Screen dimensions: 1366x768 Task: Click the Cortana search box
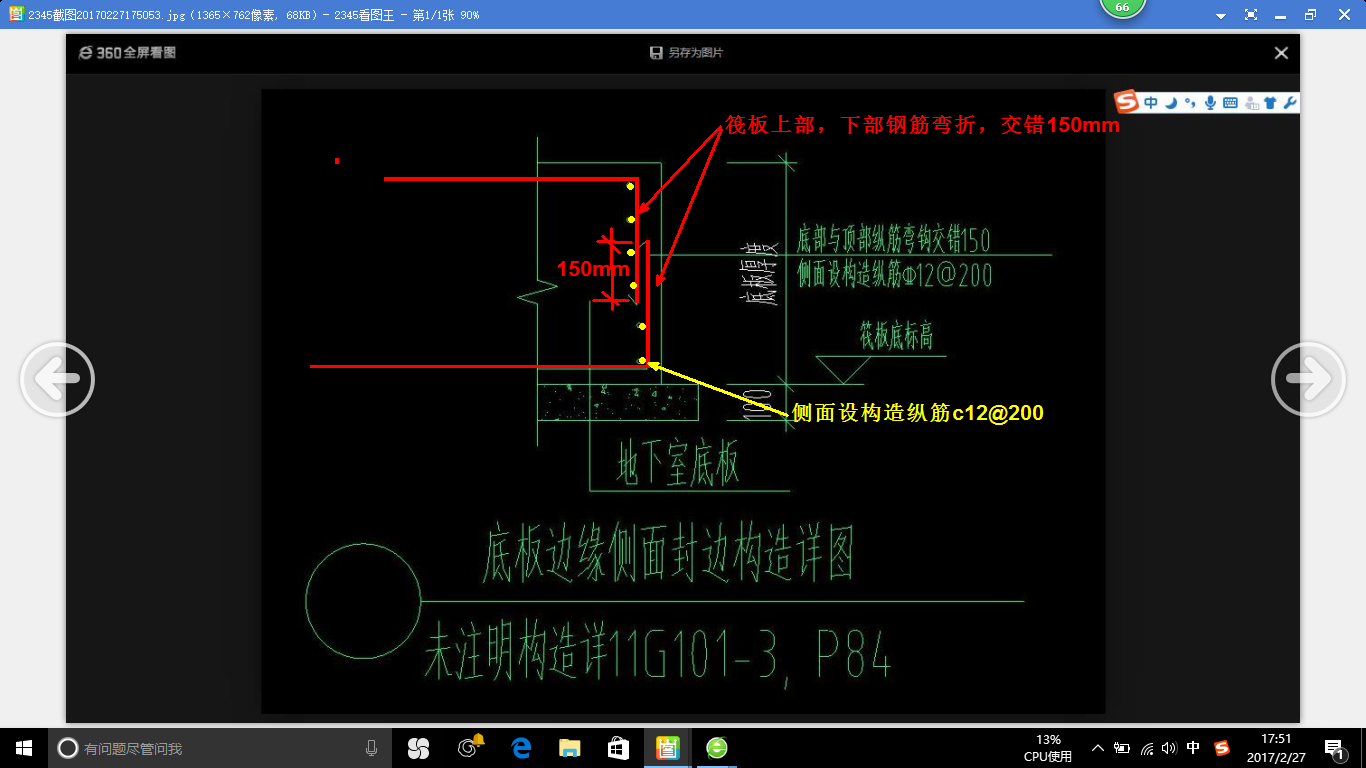coord(221,748)
